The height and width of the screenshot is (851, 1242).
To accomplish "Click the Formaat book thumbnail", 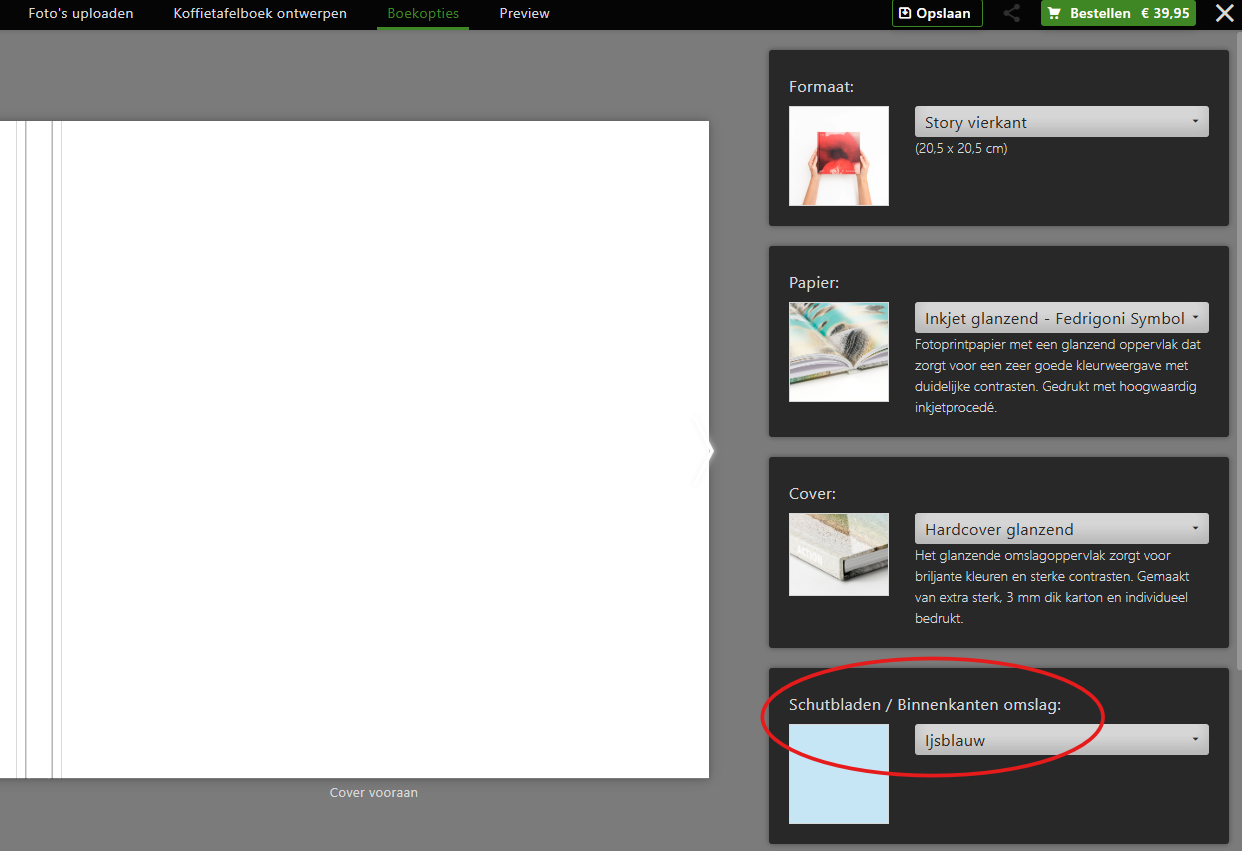I will 838,156.
